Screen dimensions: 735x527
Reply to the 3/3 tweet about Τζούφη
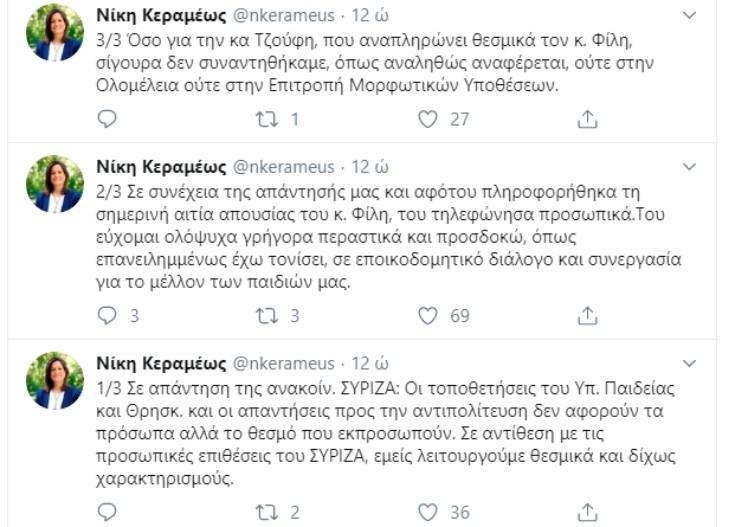pyautogui.click(x=108, y=120)
